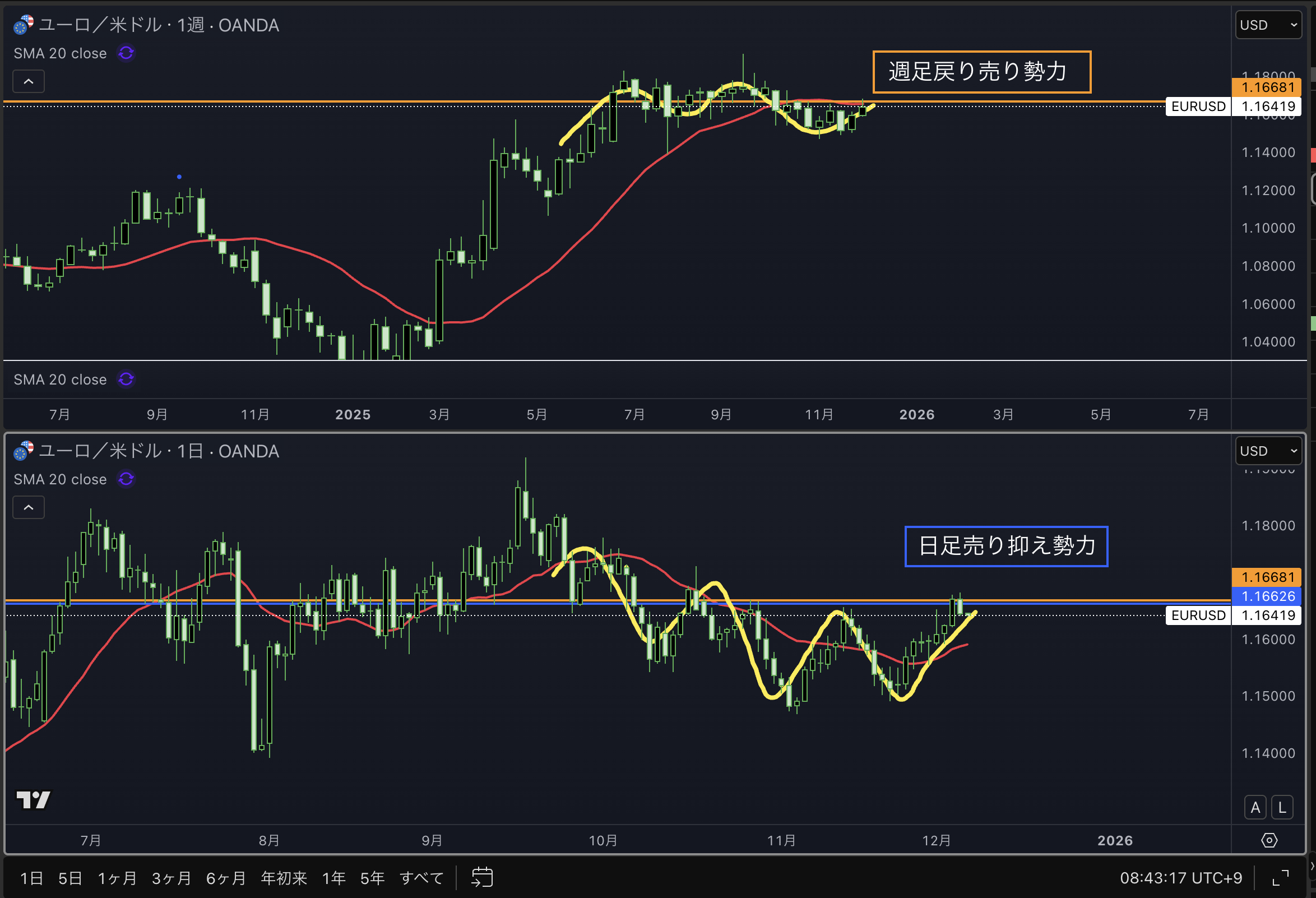Open USD currency dropdown on daily chart

(x=1268, y=451)
